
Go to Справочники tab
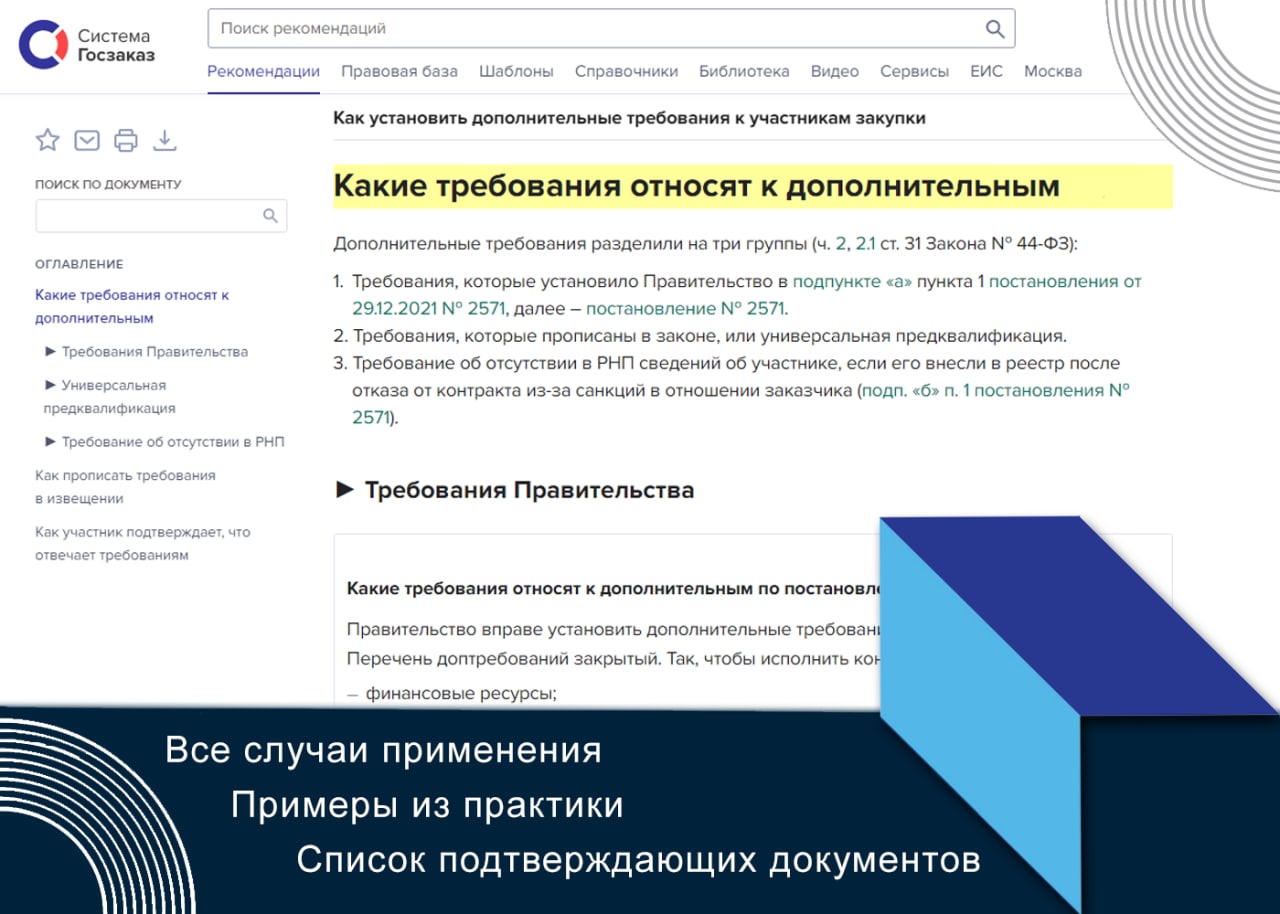tap(626, 71)
